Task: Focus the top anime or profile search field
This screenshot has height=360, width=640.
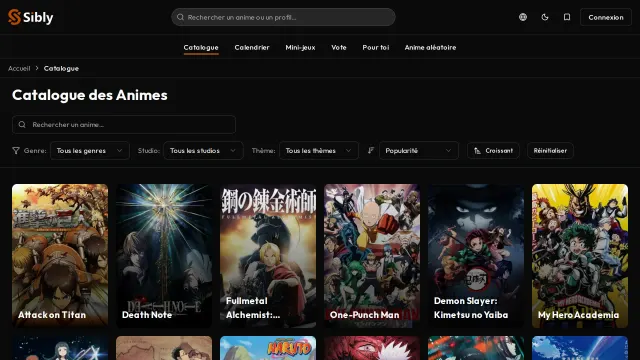Action: tap(283, 17)
